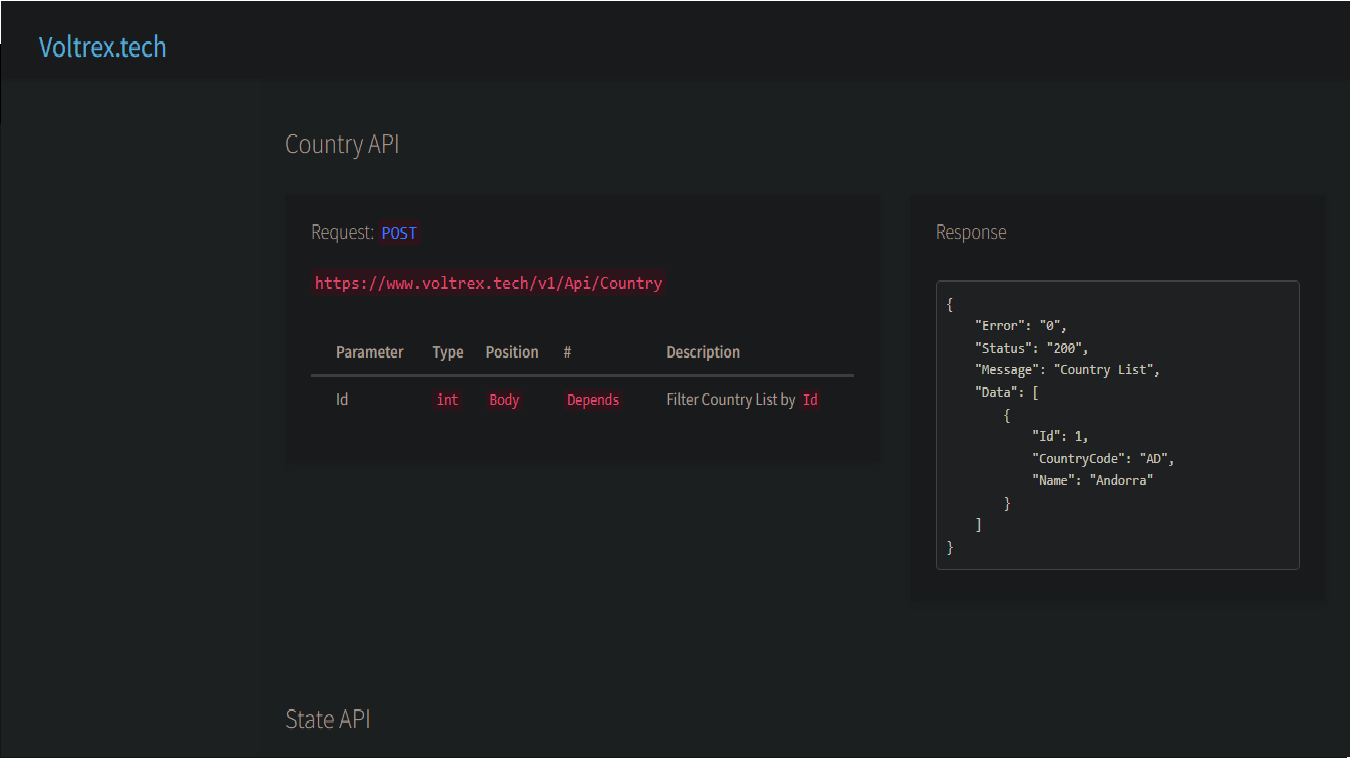
Task: Click the Filter Country List by description
Action: point(731,400)
